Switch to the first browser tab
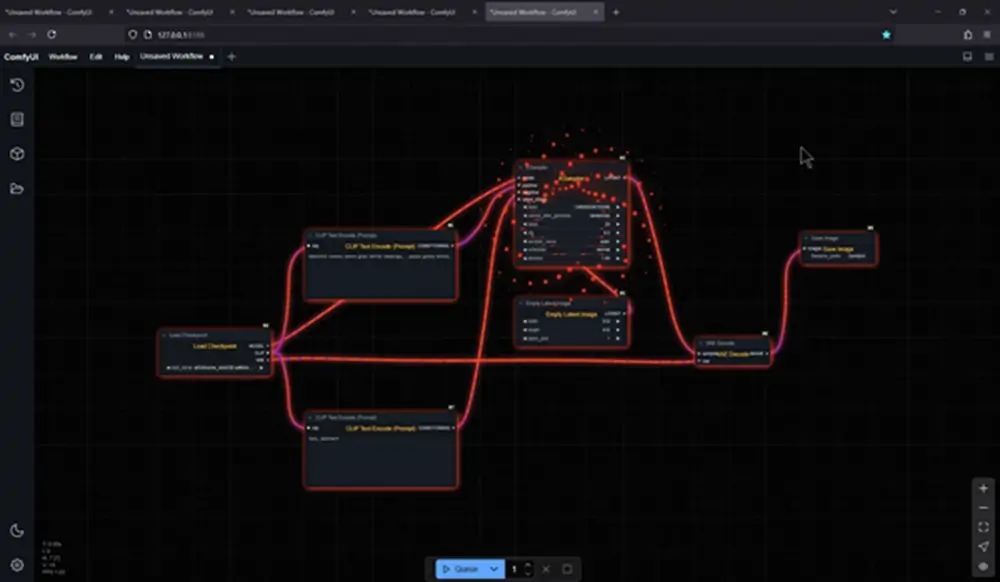This screenshot has width=1000, height=582. 59,12
